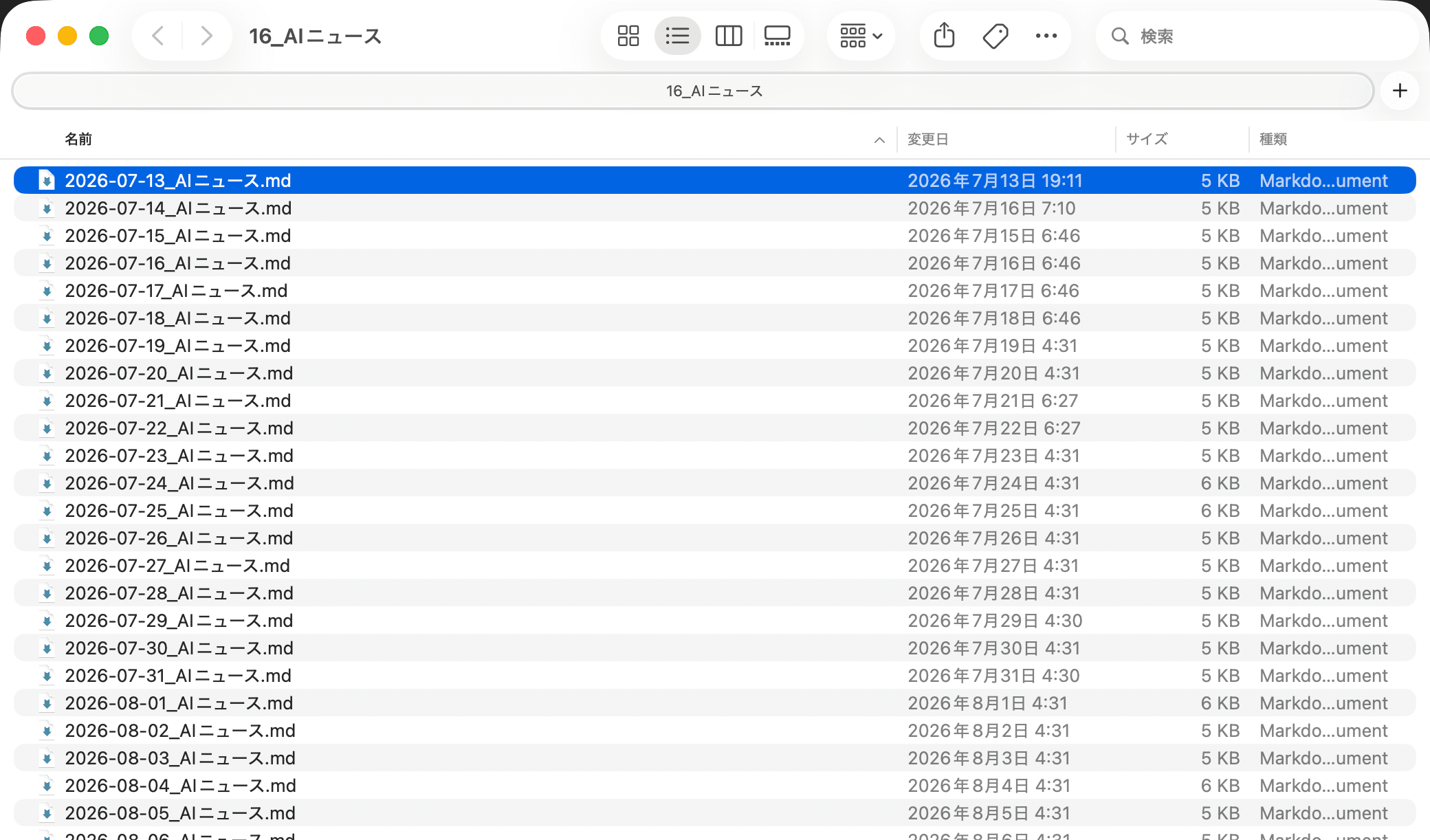Sort by サイズ column header
This screenshot has height=840, width=1430.
[1147, 140]
